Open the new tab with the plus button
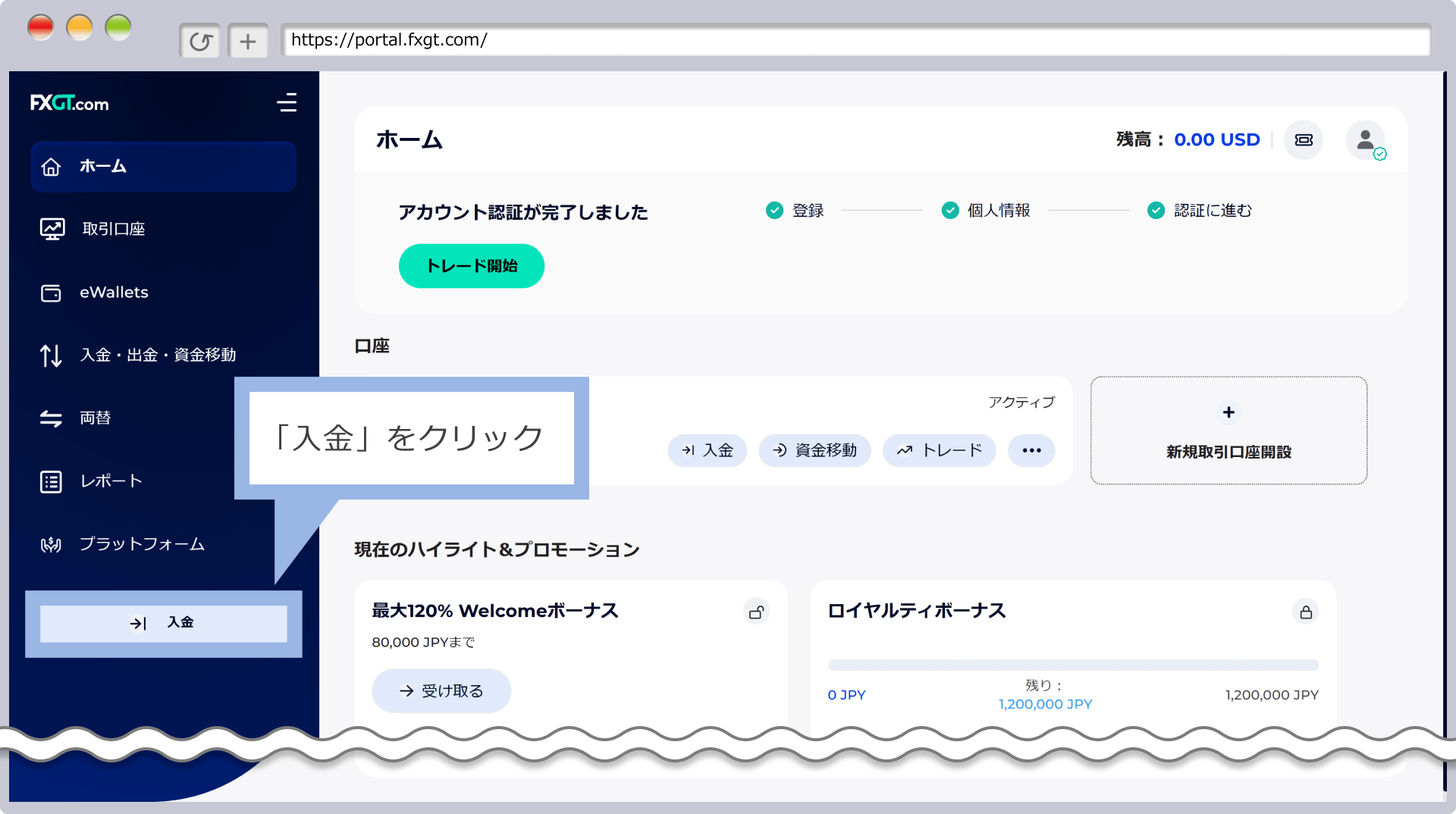Image resolution: width=1456 pixels, height=814 pixels. point(248,40)
